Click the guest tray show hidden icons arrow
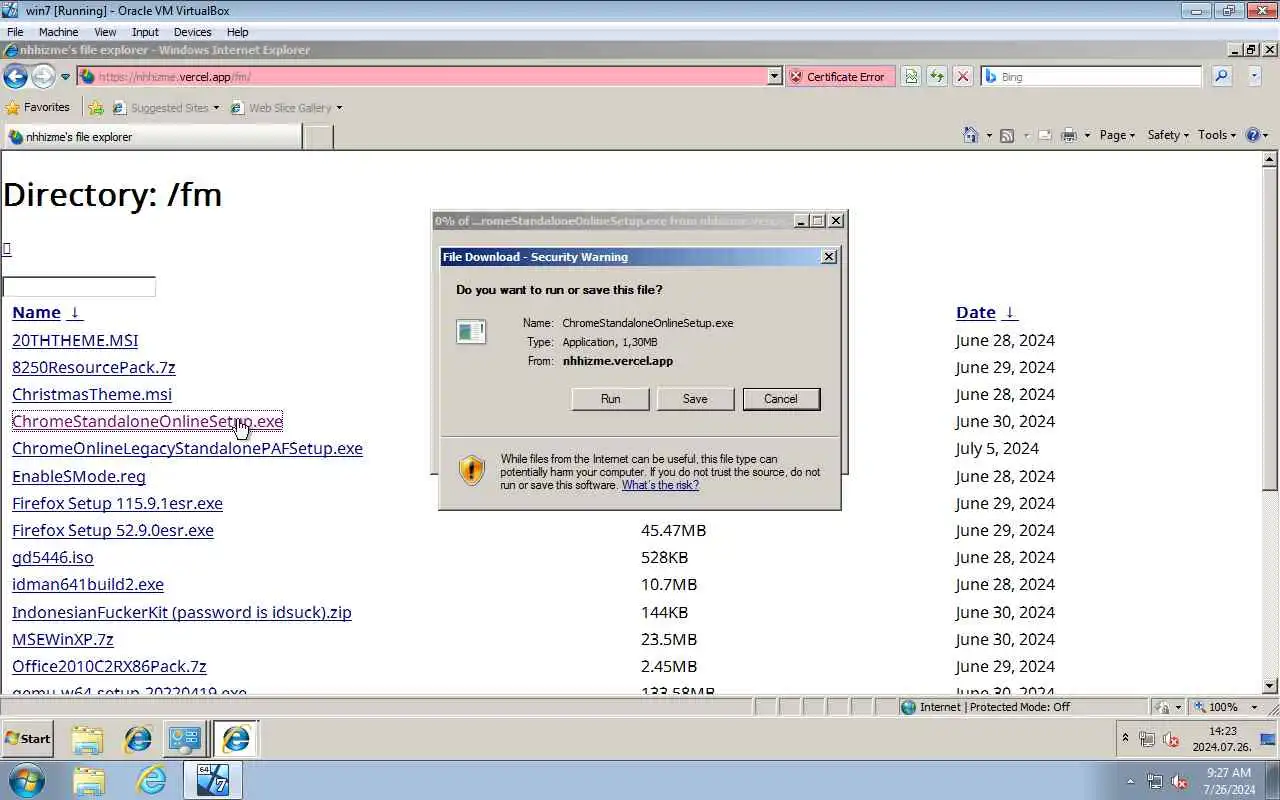Viewport: 1280px width, 800px height. coord(1125,738)
